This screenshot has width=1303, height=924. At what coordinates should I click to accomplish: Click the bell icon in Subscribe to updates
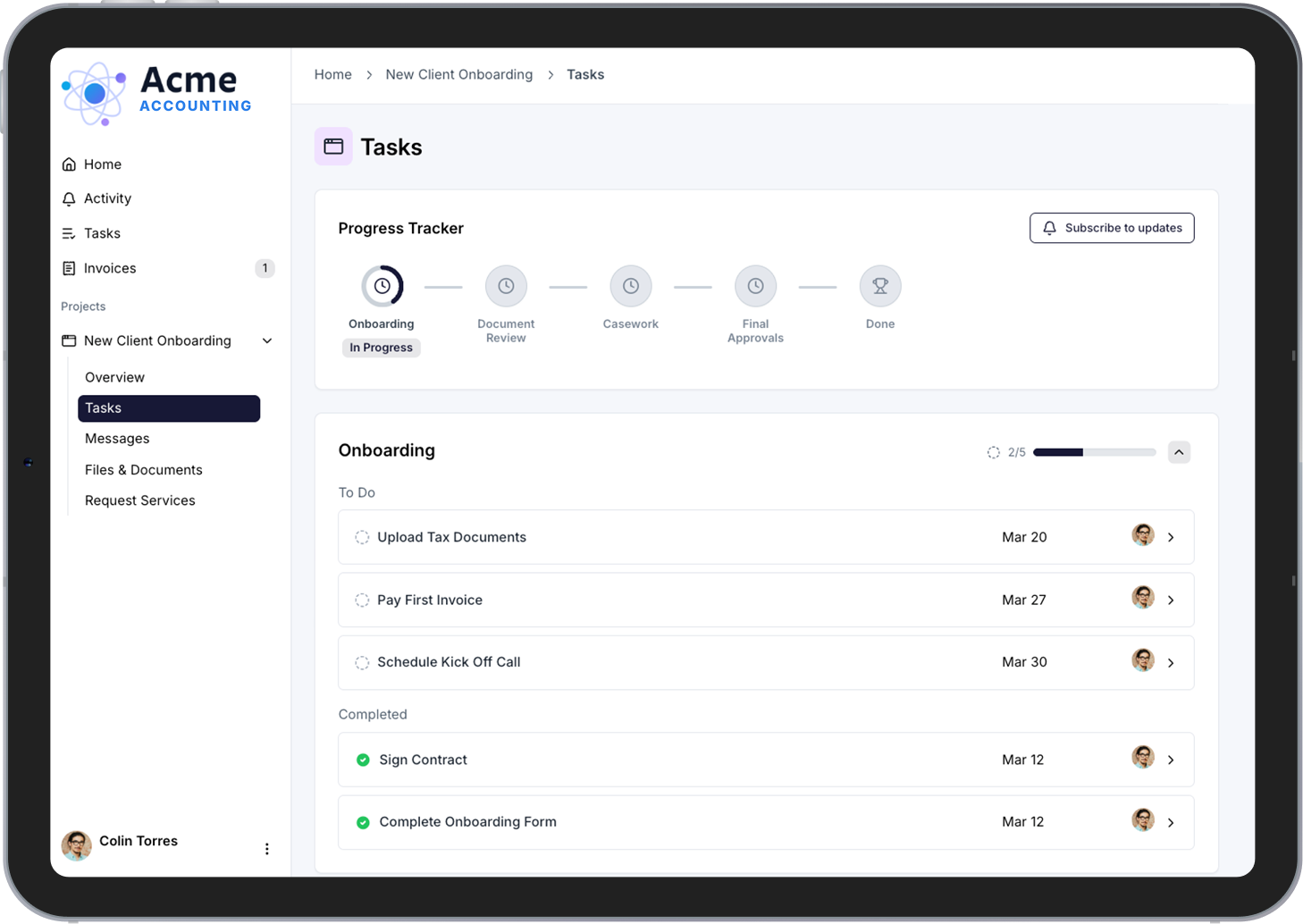1050,228
